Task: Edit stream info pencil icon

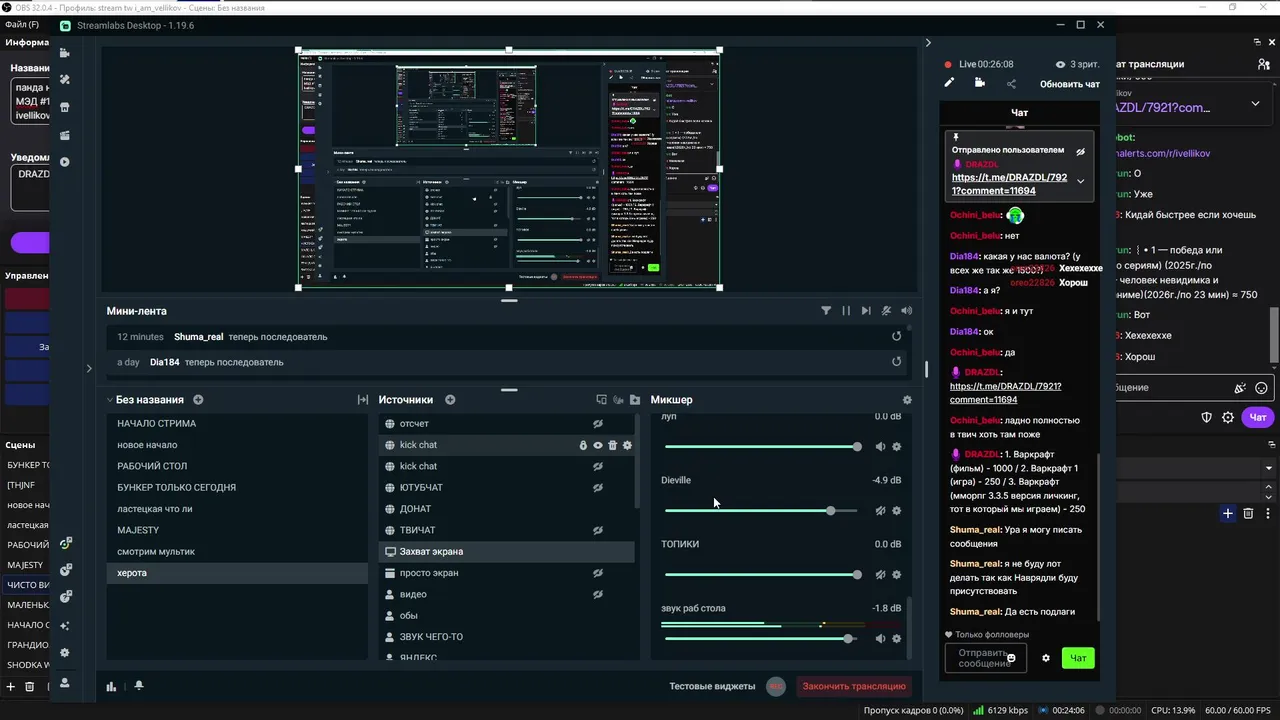Action: (x=949, y=83)
